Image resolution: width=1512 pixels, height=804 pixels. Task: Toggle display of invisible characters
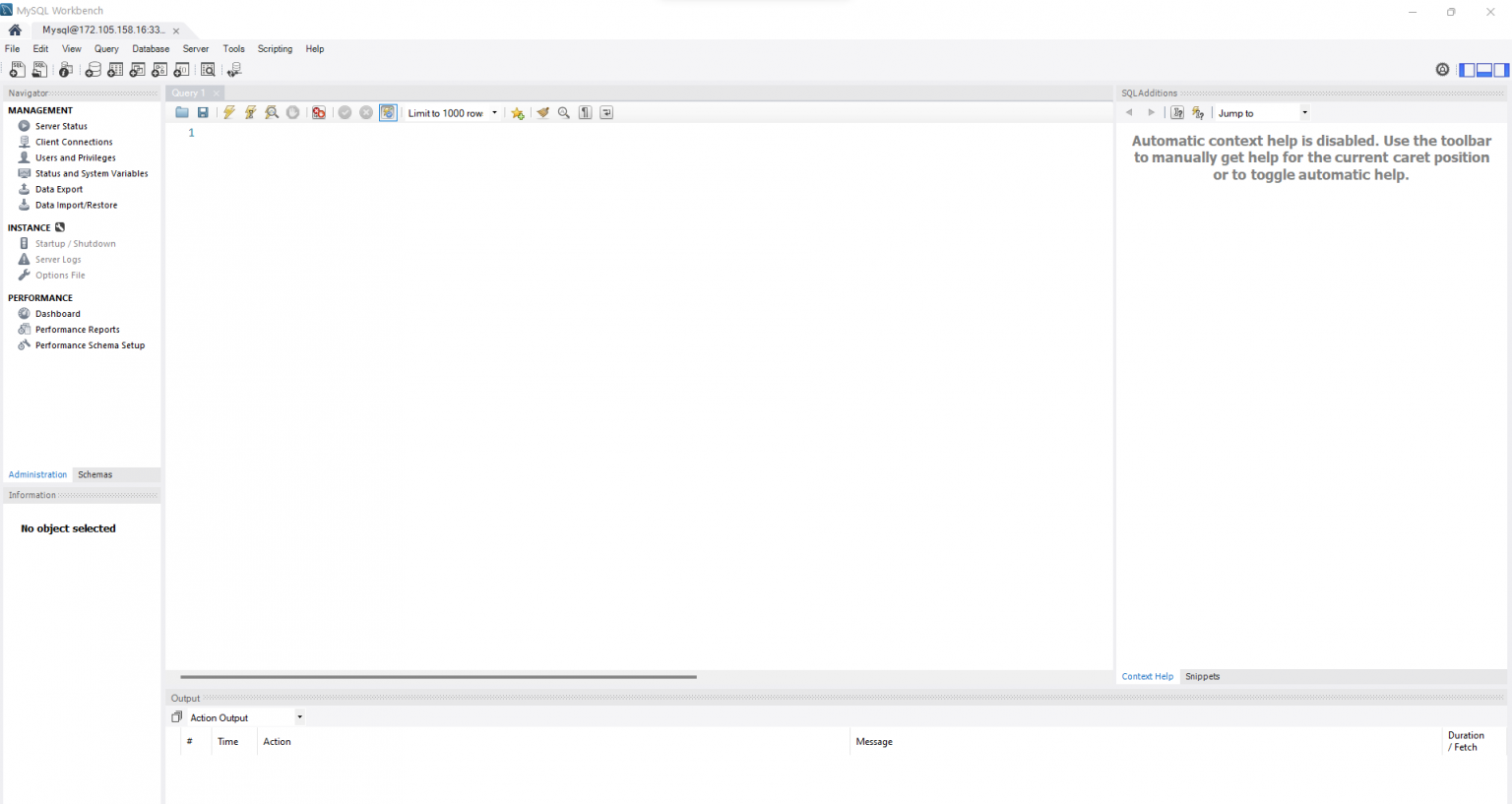pos(585,112)
